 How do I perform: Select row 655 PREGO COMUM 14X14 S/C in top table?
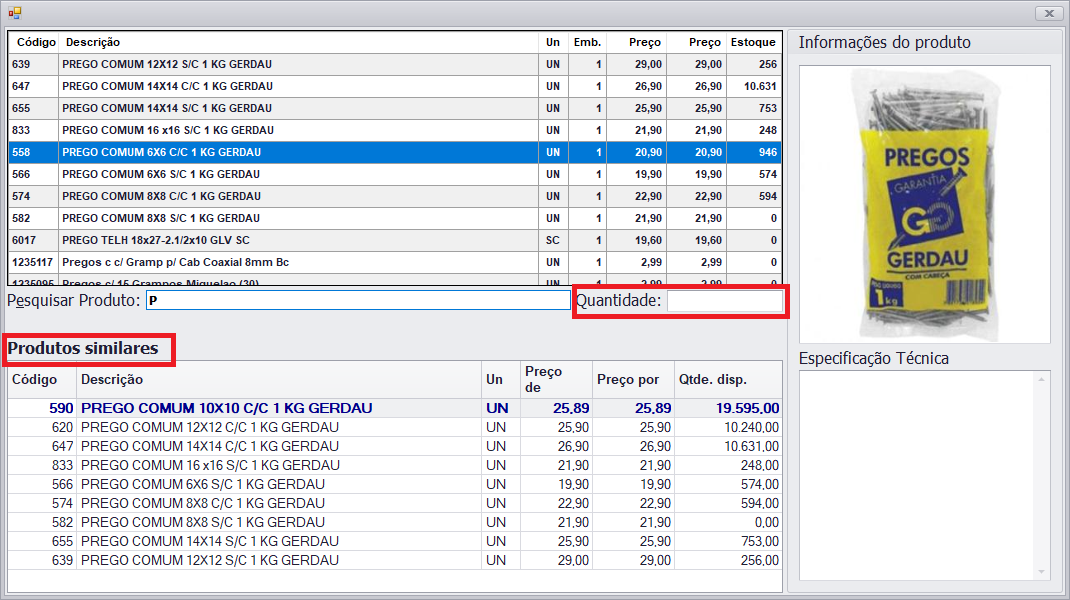tap(394, 108)
